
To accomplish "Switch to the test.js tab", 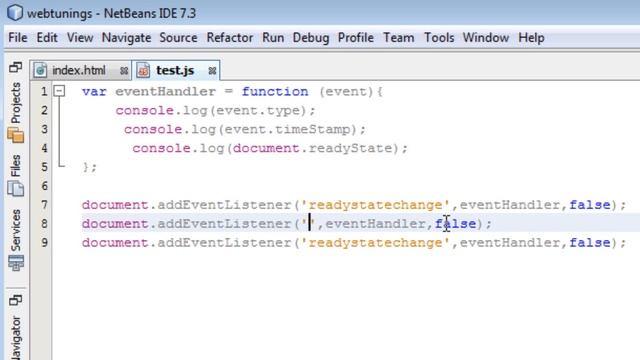I will click(175, 71).
